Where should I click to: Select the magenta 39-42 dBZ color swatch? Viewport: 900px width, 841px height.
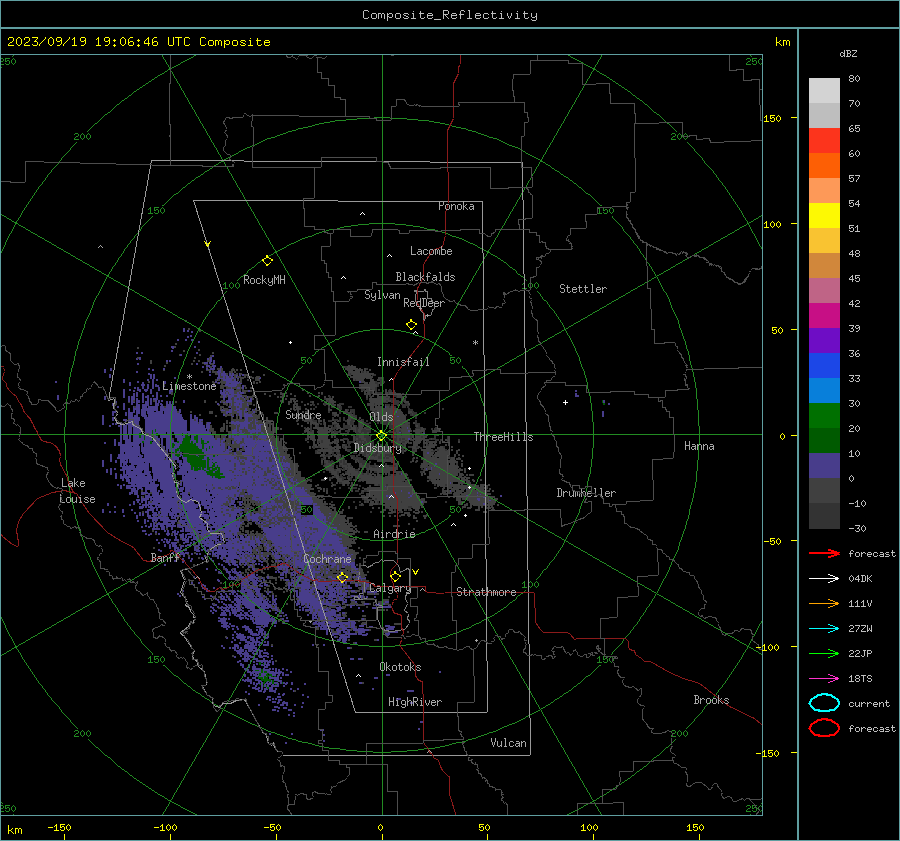tap(824, 316)
